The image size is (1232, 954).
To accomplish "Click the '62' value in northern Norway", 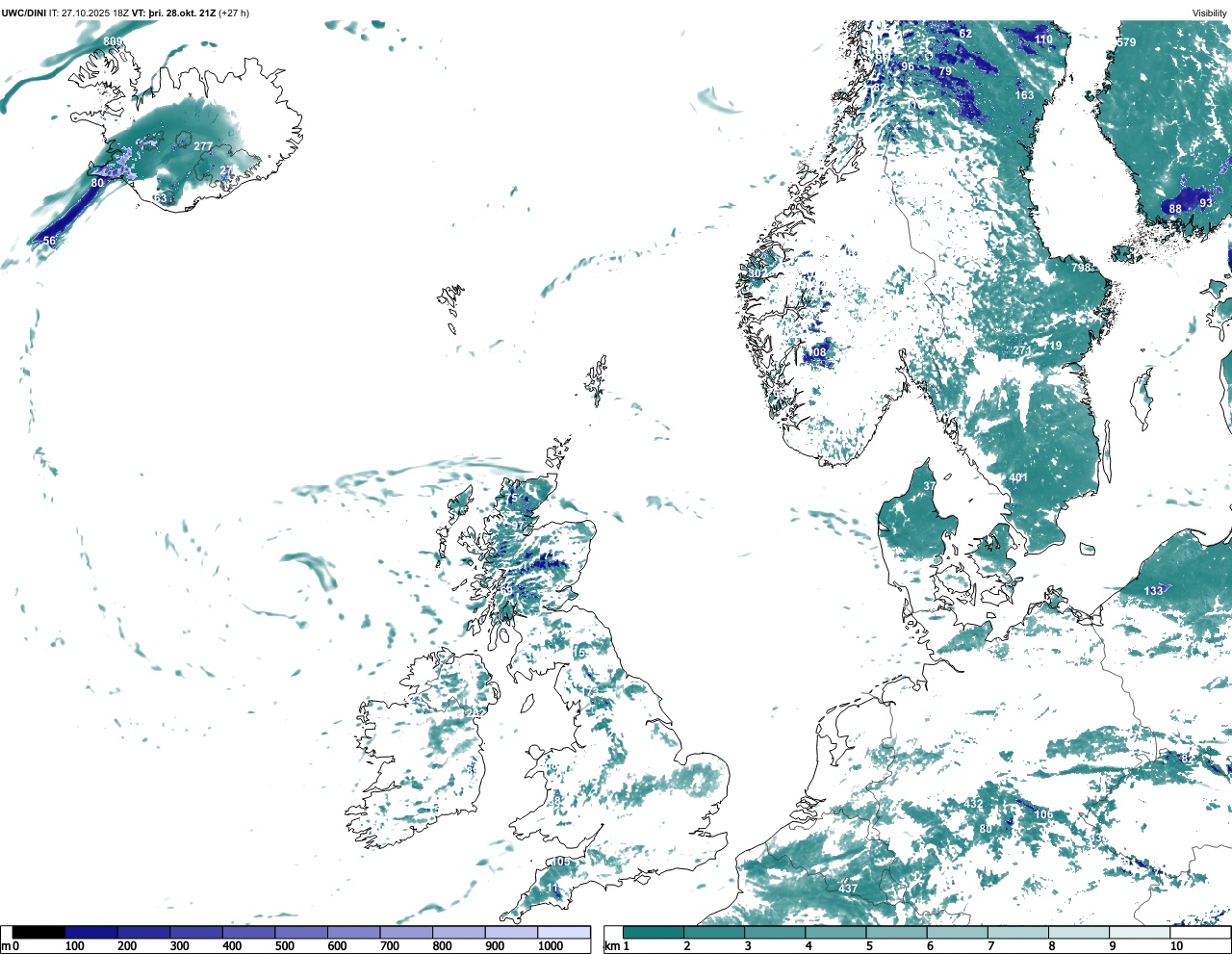I will click(965, 34).
